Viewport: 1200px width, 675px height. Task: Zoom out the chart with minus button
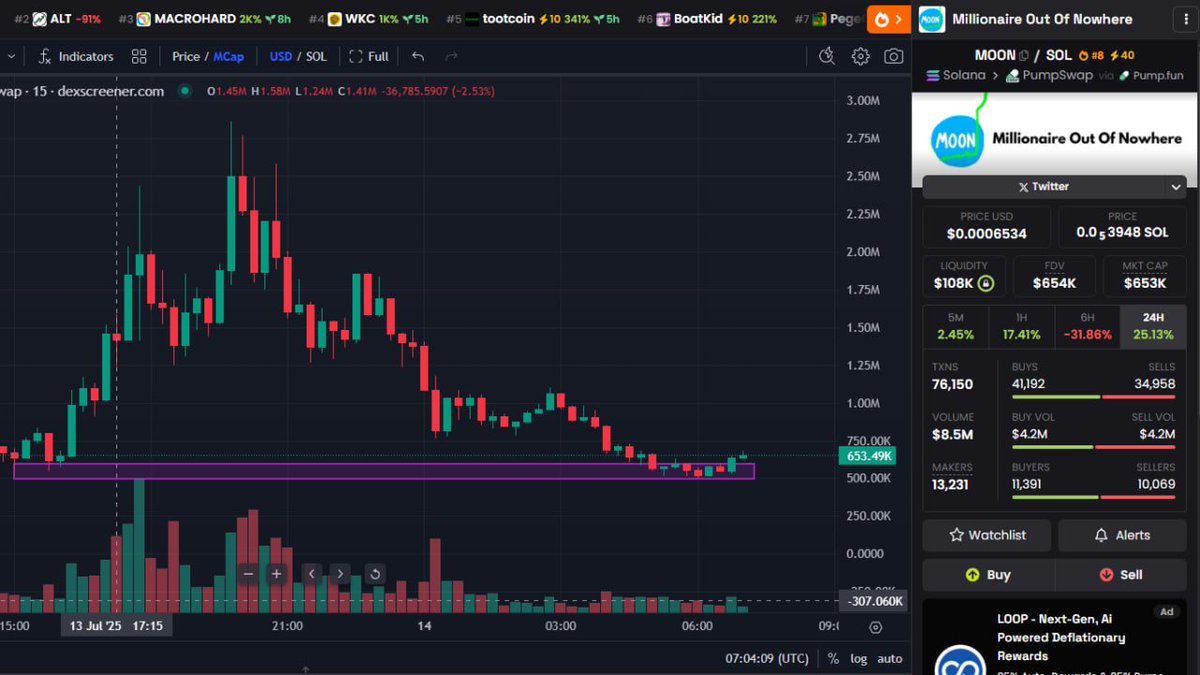[x=248, y=574]
